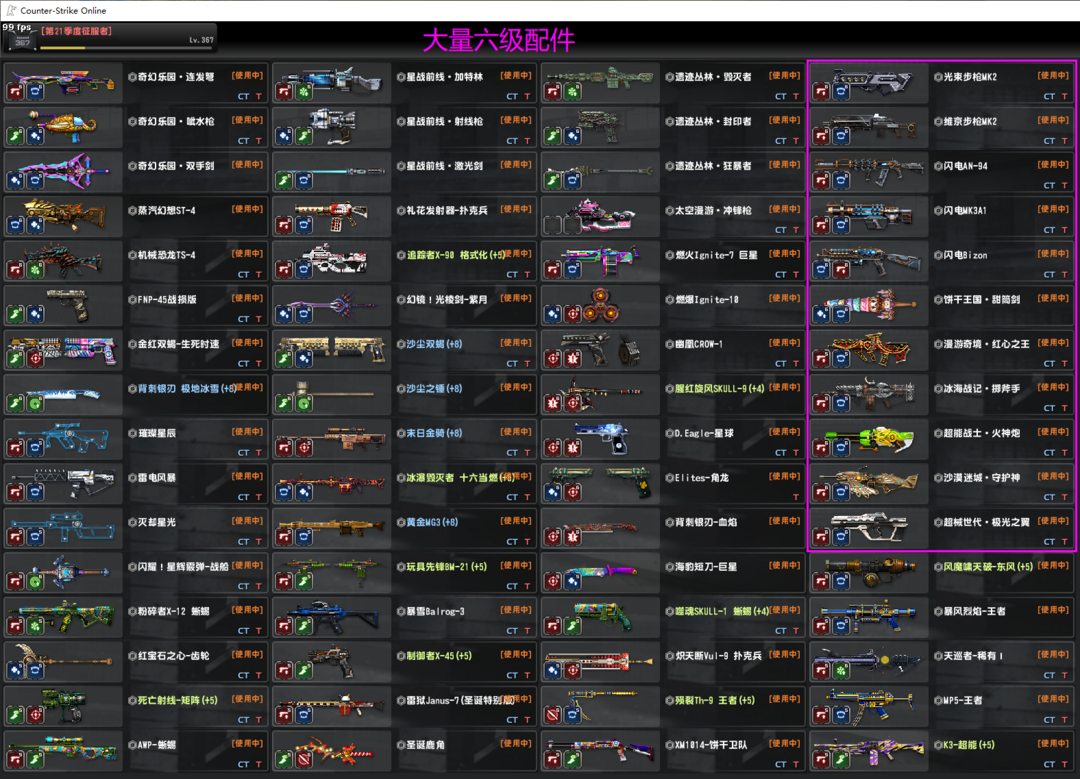Click the blue attachment icon under 燃爆Ignite-10
Image resolution: width=1080 pixels, height=779 pixels.
click(552, 314)
